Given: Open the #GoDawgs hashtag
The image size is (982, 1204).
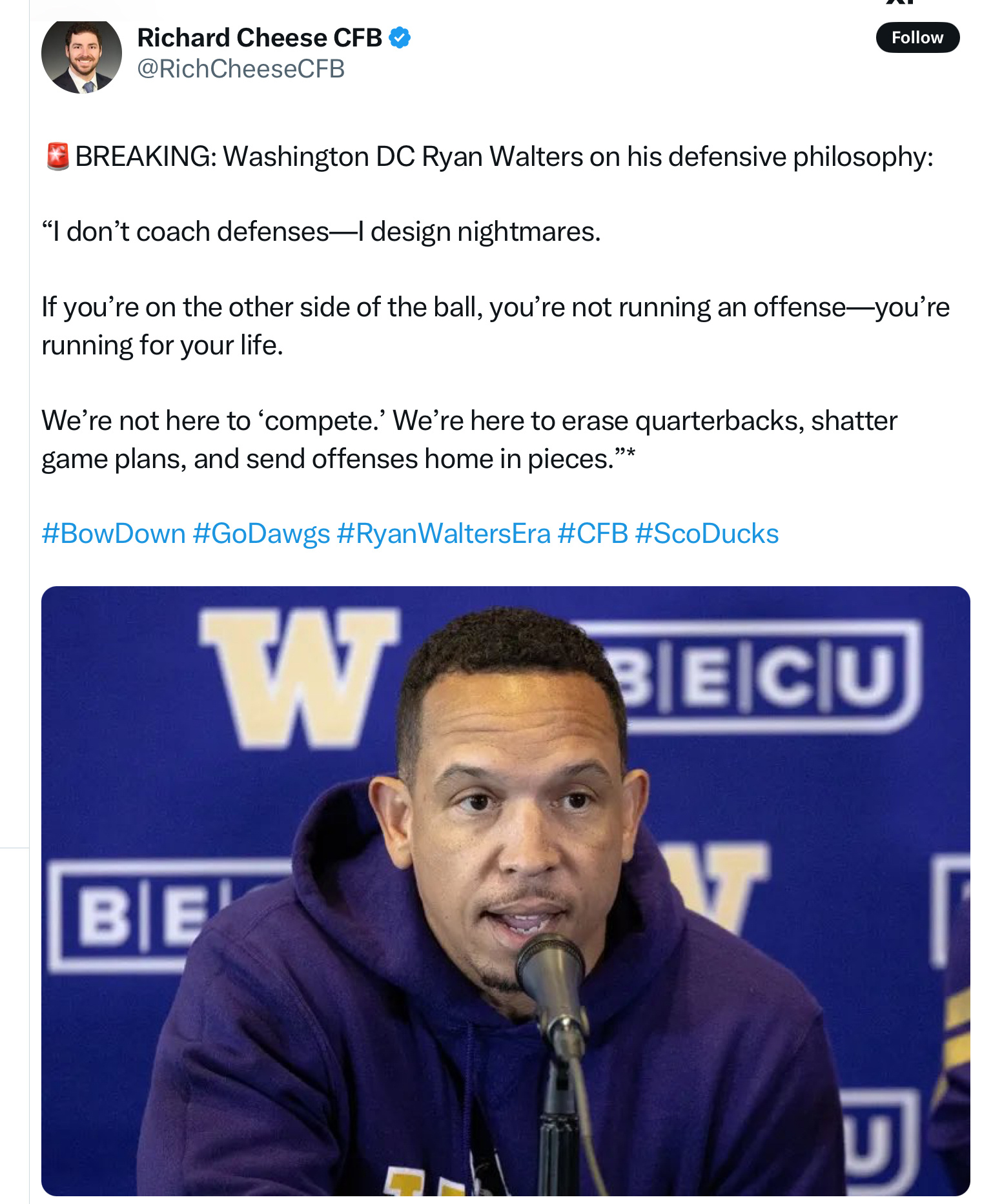Looking at the screenshot, I should click(261, 534).
